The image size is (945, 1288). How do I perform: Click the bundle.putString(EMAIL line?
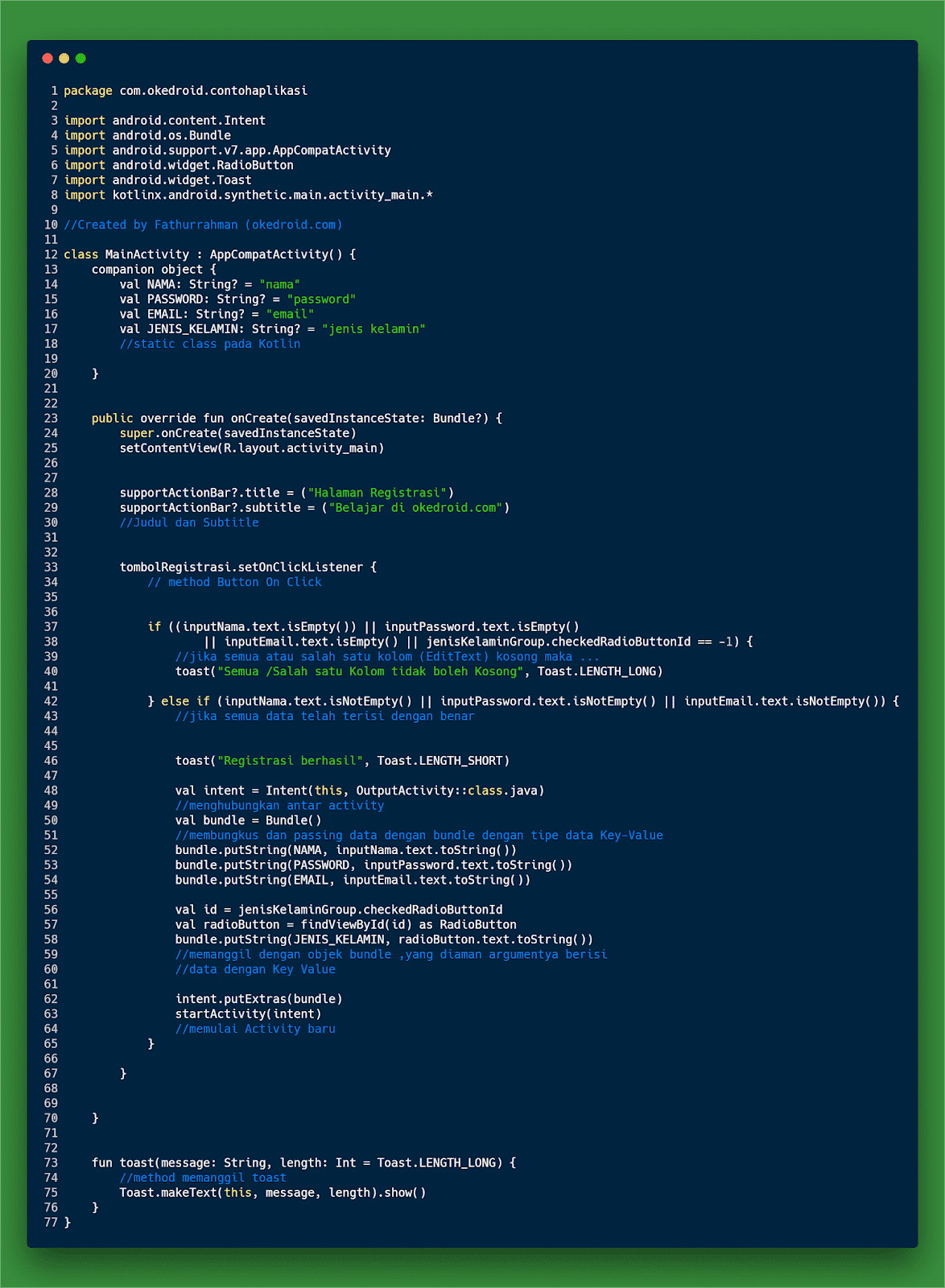click(x=353, y=880)
